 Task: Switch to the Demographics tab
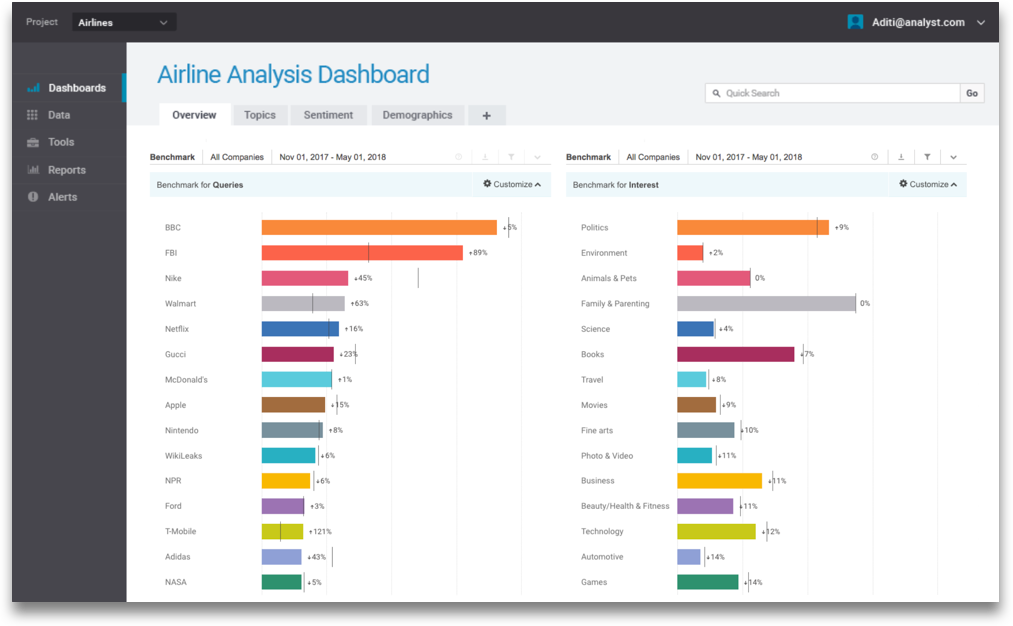(417, 115)
